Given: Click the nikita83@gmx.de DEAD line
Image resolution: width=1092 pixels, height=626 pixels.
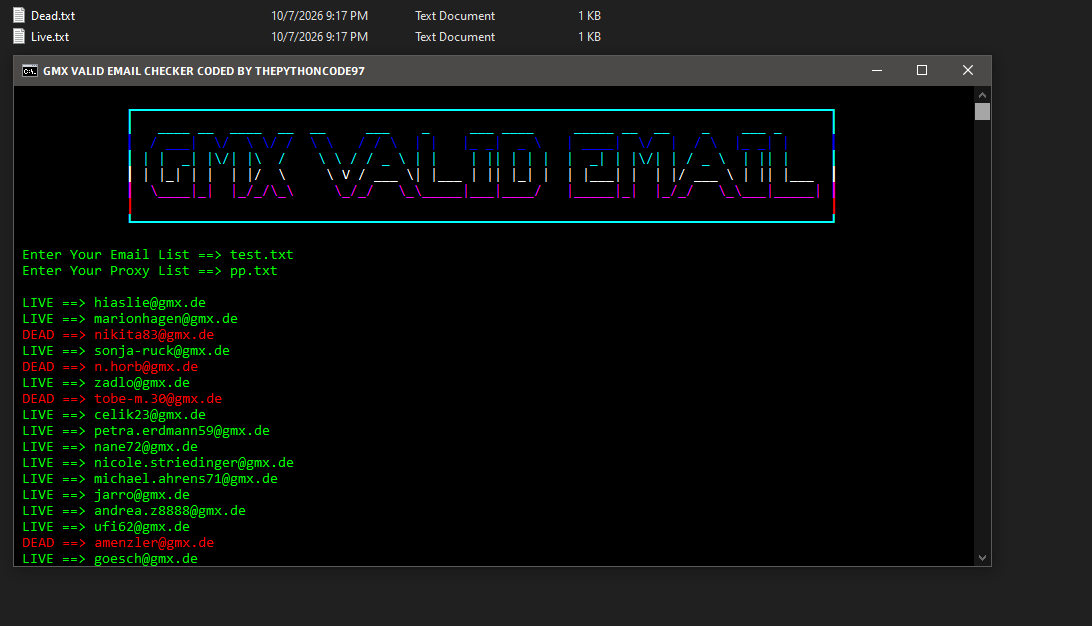Looking at the screenshot, I should pos(118,334).
